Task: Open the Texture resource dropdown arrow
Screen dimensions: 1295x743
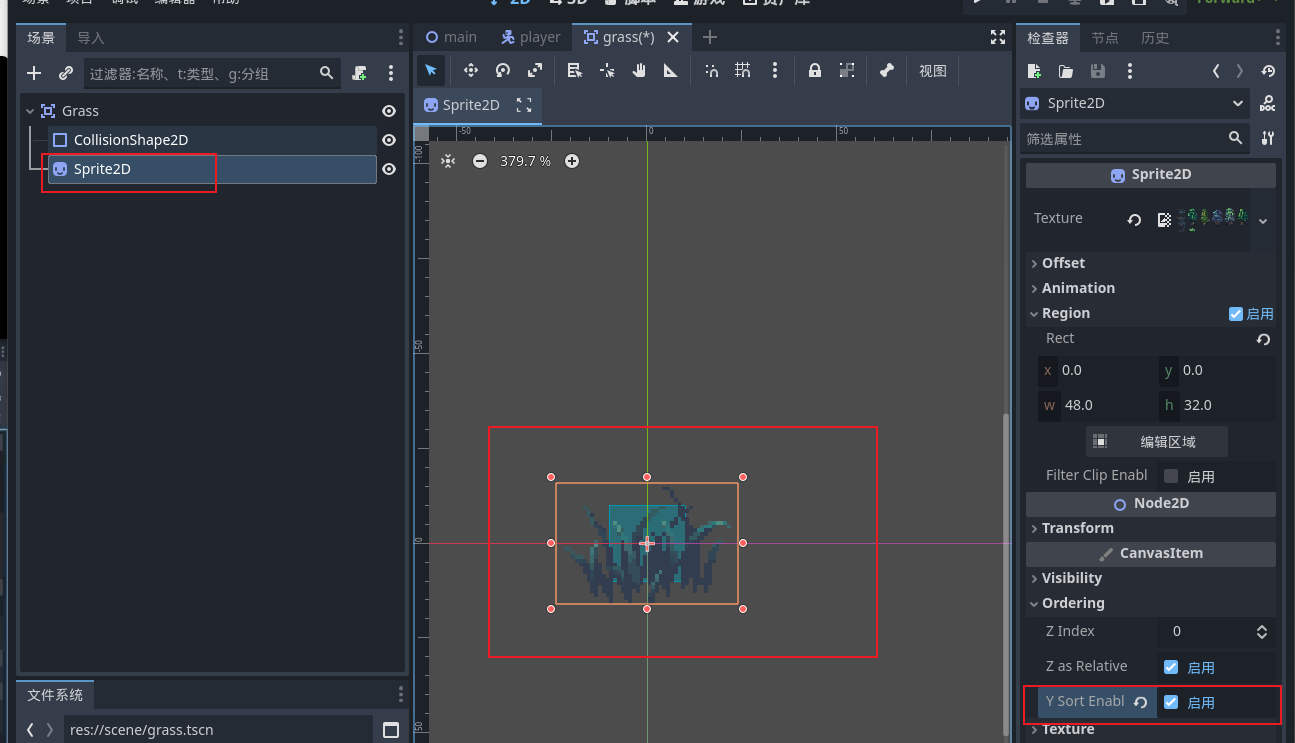Action: [x=1263, y=221]
